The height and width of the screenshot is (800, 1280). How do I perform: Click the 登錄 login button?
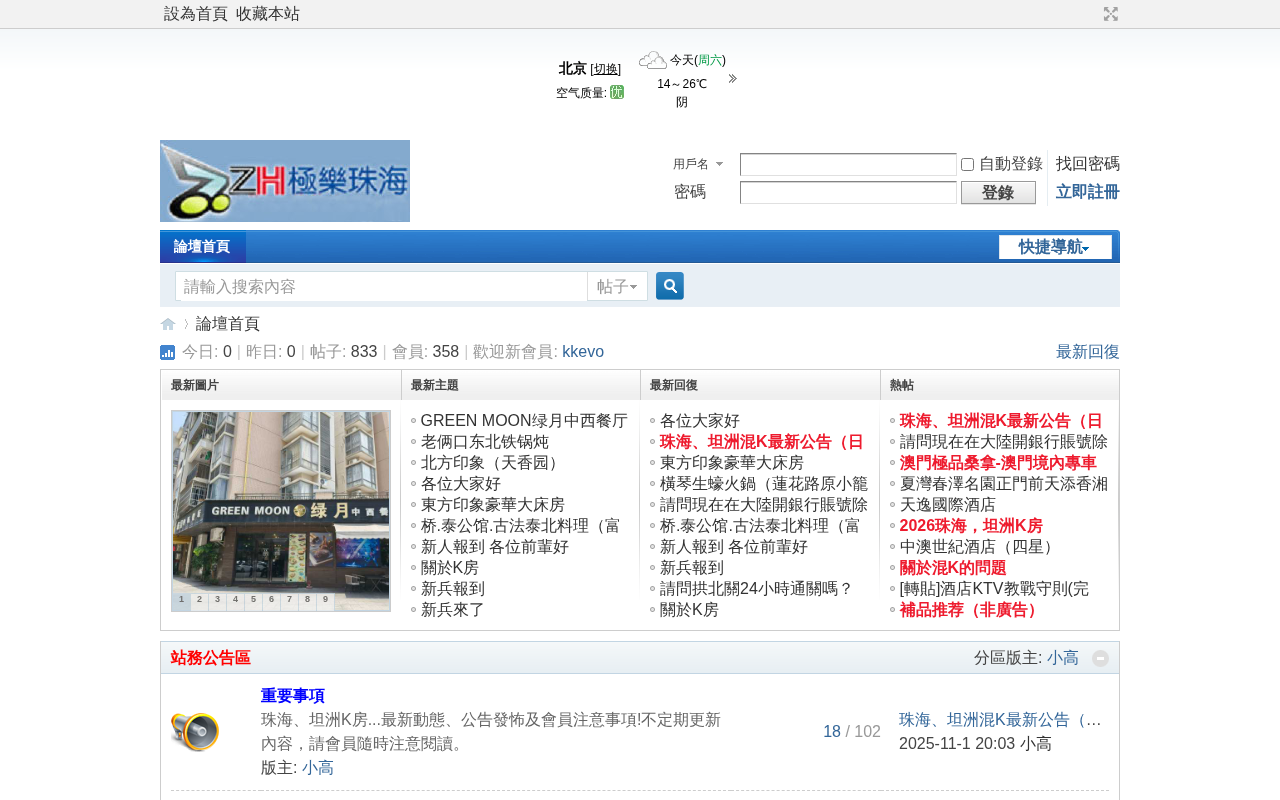tap(998, 193)
